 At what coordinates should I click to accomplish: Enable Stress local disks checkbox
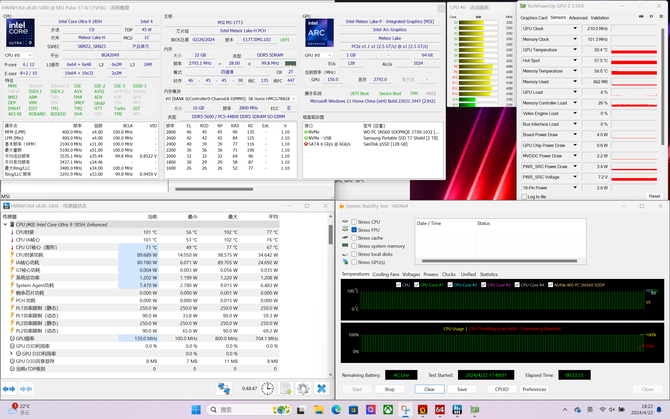click(354, 254)
